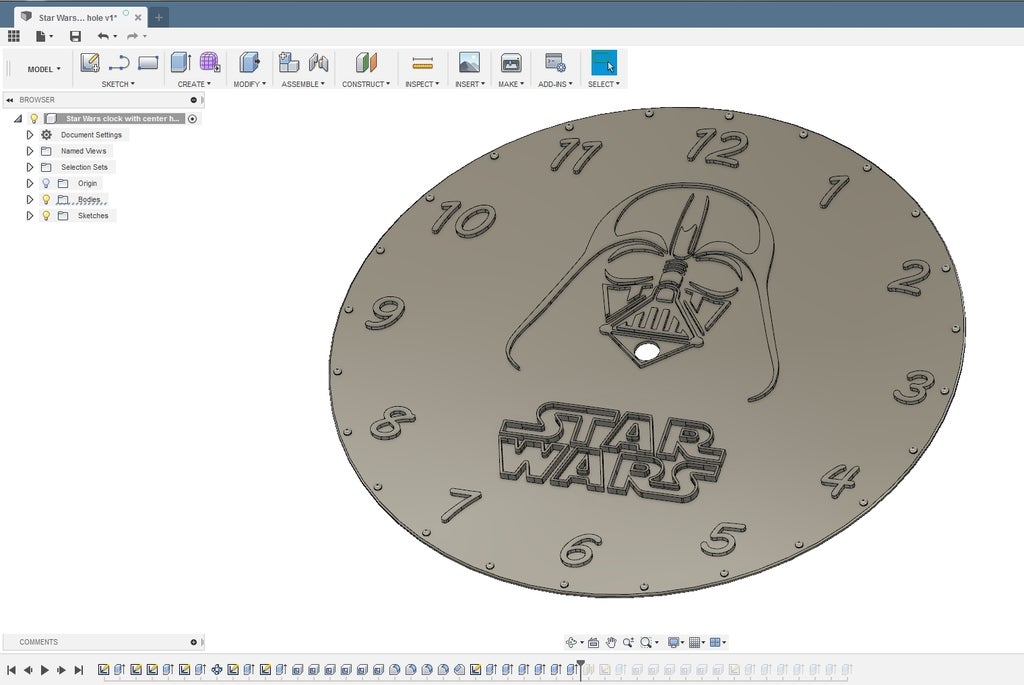Toggle visibility bulb of Sketches folder

pyautogui.click(x=46, y=215)
